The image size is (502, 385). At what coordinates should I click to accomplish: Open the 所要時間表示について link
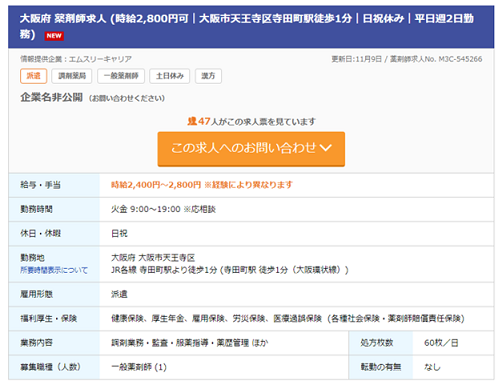tap(54, 270)
